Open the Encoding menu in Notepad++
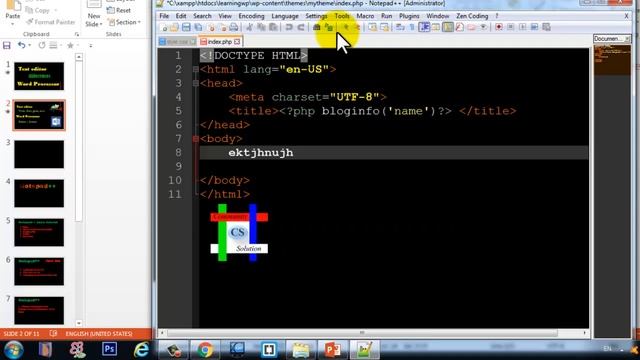The image size is (640, 360). click(251, 16)
